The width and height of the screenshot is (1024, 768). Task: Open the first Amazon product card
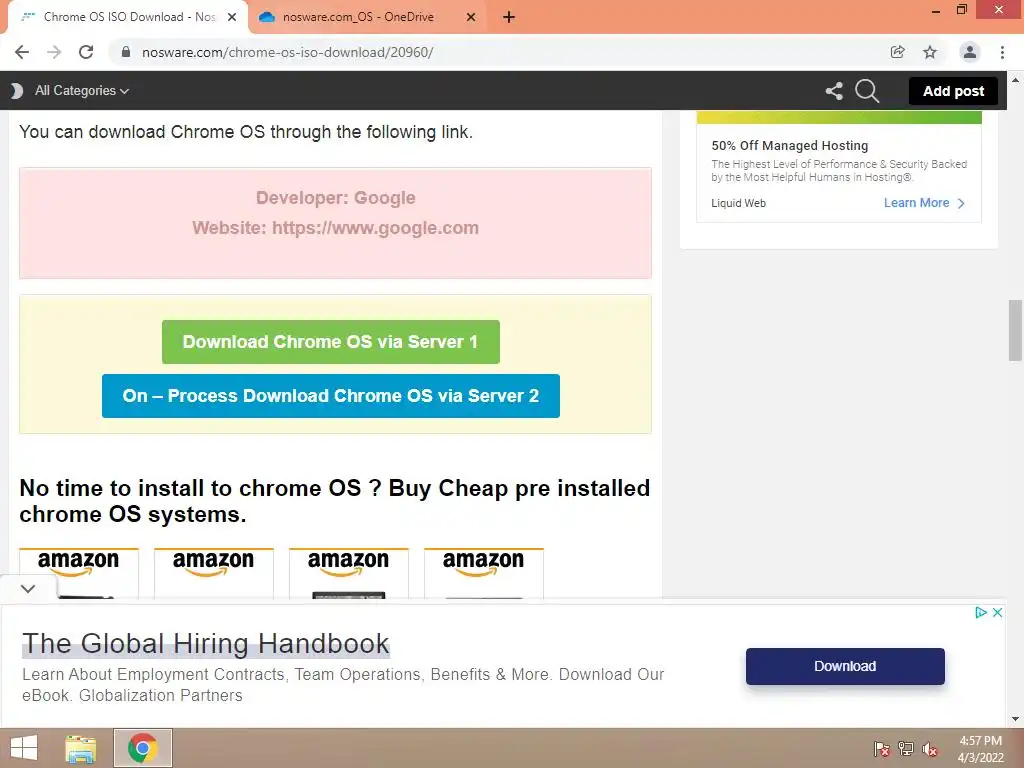coord(79,573)
